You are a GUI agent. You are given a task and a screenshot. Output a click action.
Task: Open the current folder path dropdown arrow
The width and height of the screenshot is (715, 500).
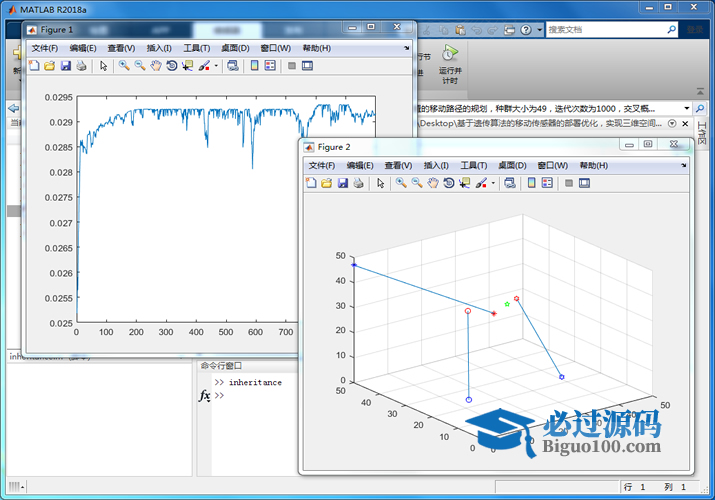[686, 108]
